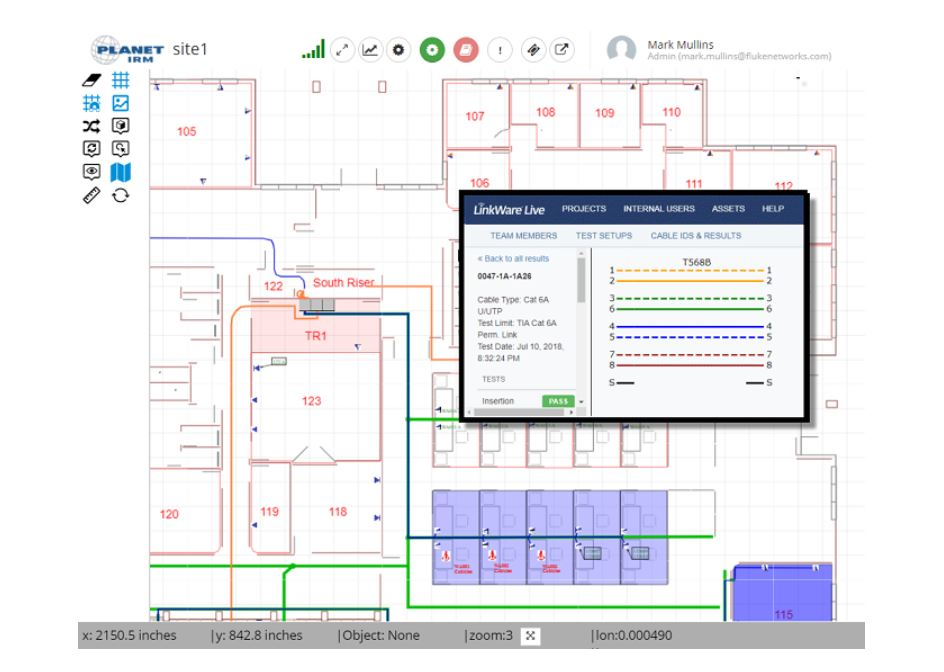This screenshot has height=672, width=944.
Task: Toggle the green gear button in the toolbar
Action: 433,47
